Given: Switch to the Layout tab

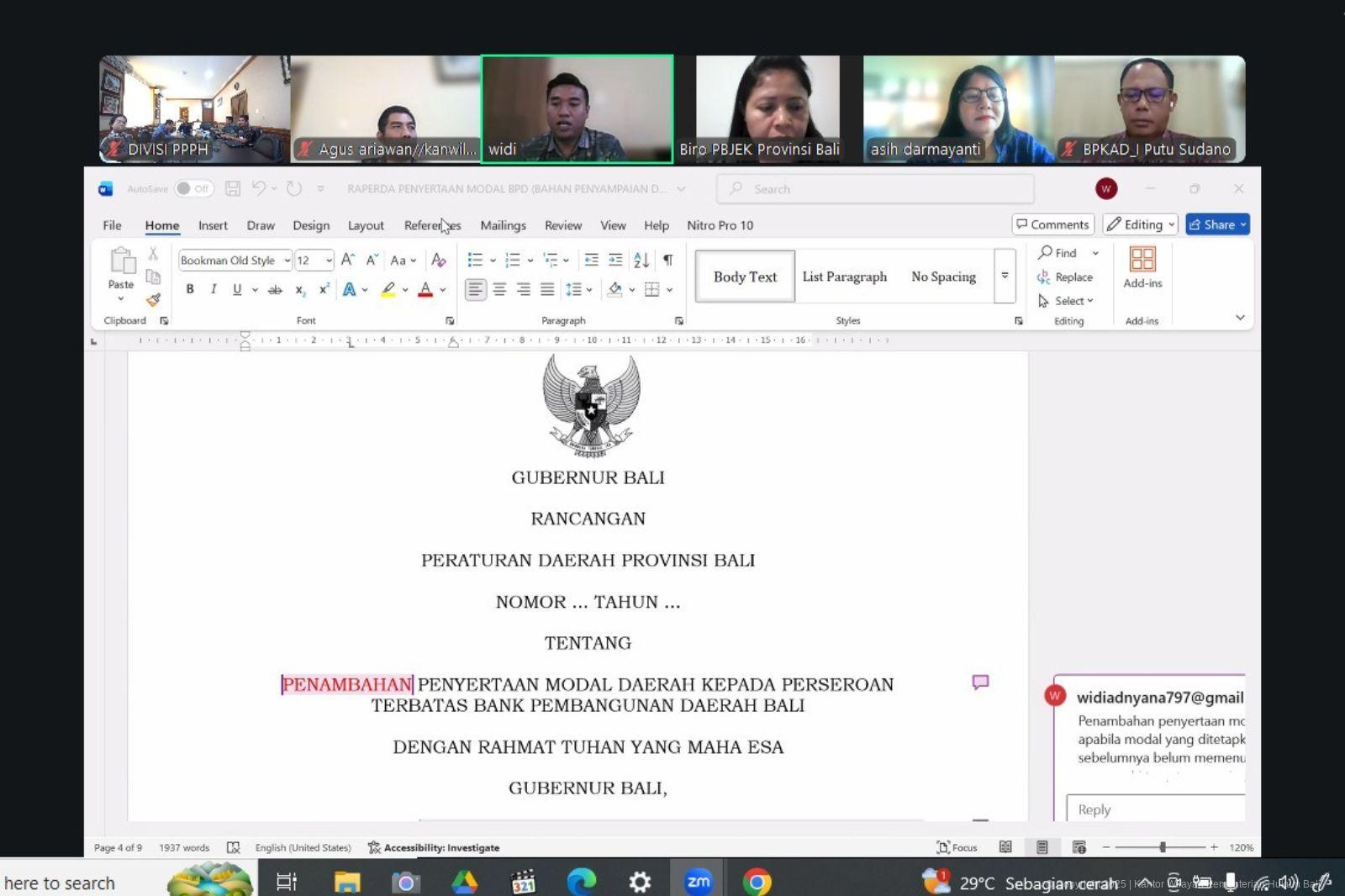Looking at the screenshot, I should [366, 225].
